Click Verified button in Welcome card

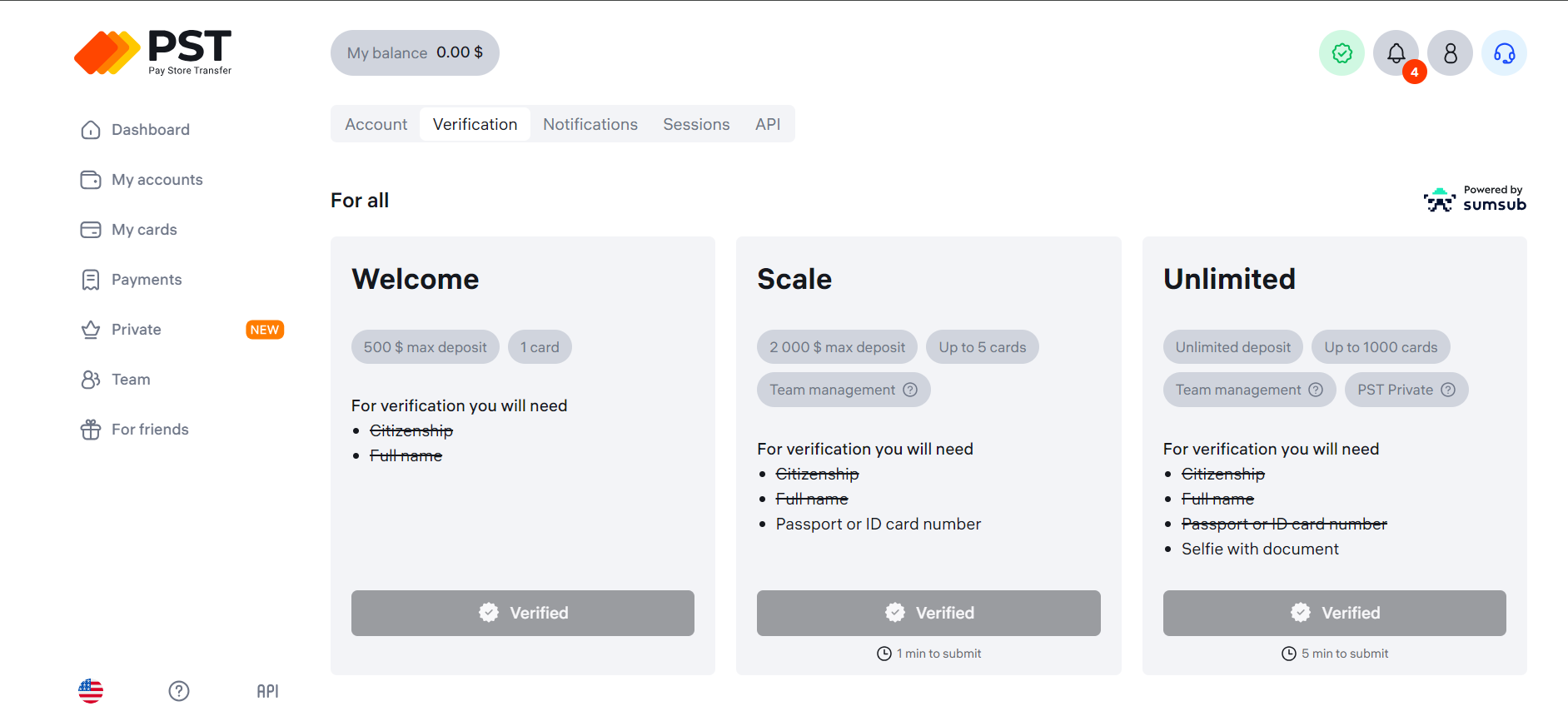[523, 613]
